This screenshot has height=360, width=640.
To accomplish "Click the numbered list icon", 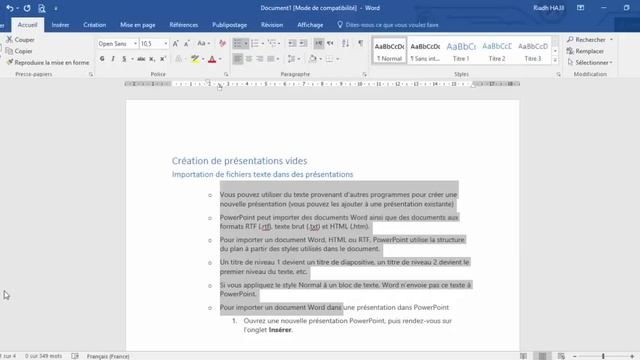I will 255,43.
